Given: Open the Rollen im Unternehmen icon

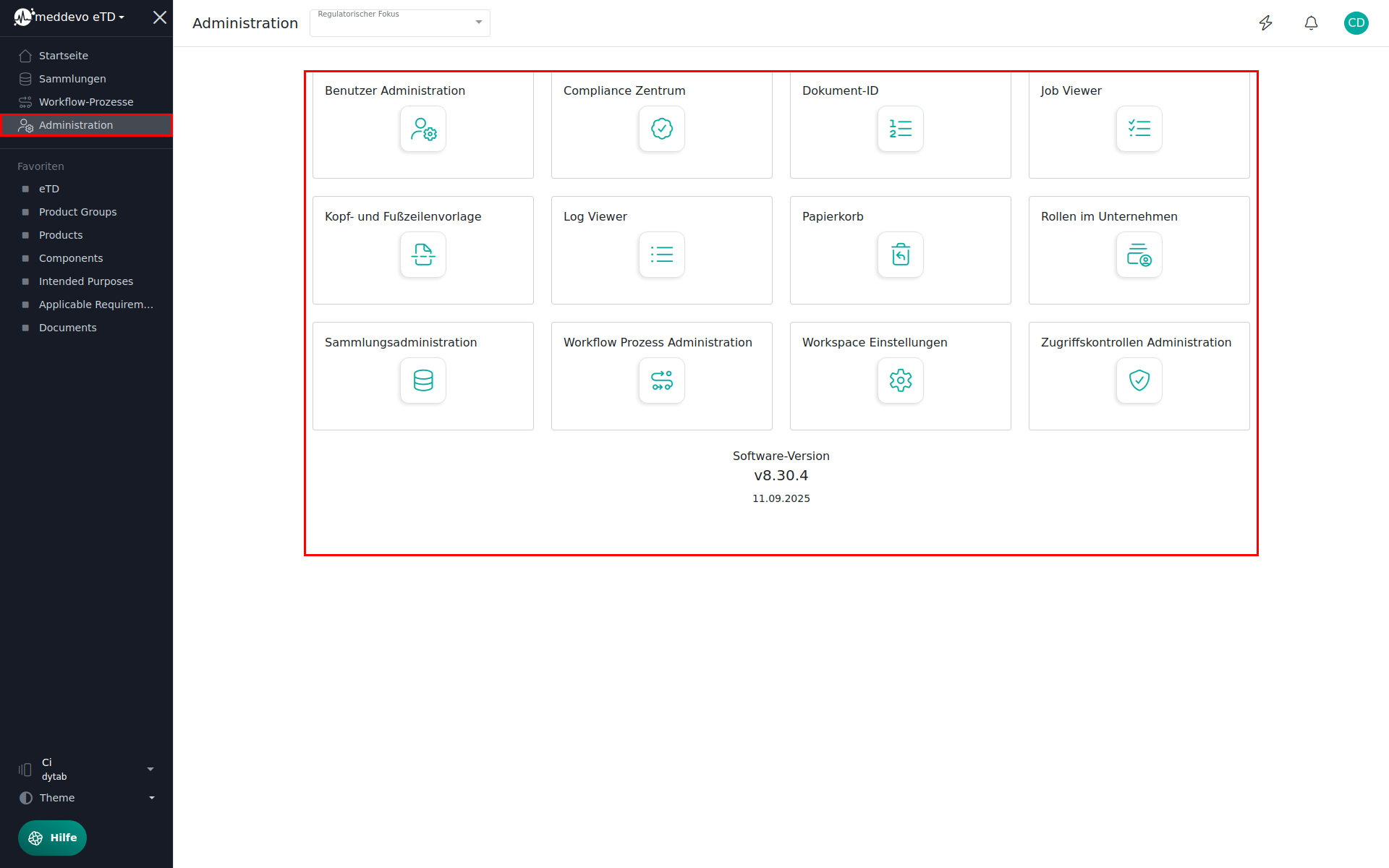Looking at the screenshot, I should (1139, 255).
